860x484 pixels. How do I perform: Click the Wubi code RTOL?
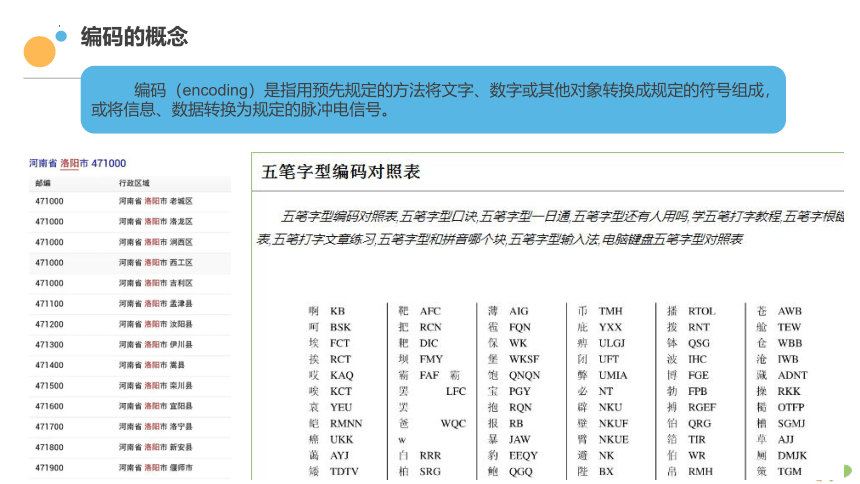pyautogui.click(x=702, y=311)
